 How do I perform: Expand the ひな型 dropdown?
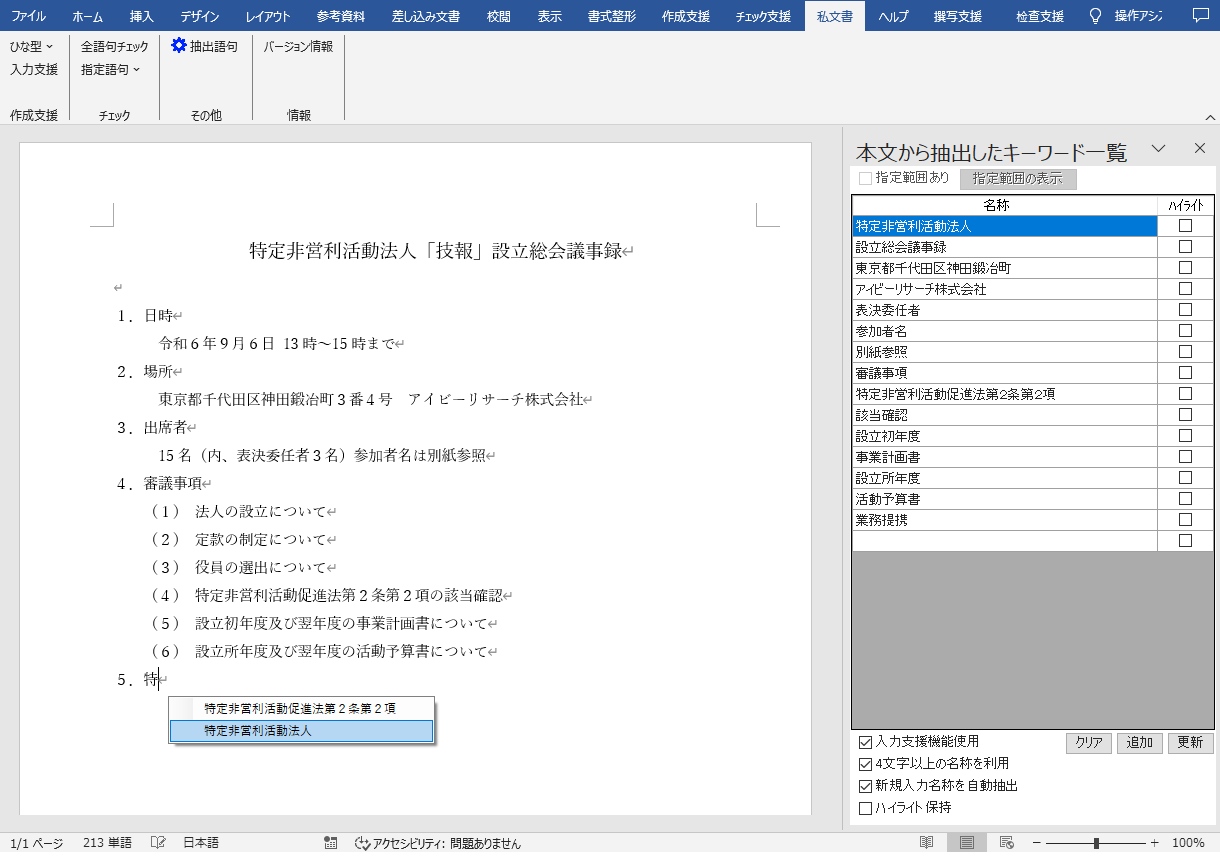(x=32, y=46)
